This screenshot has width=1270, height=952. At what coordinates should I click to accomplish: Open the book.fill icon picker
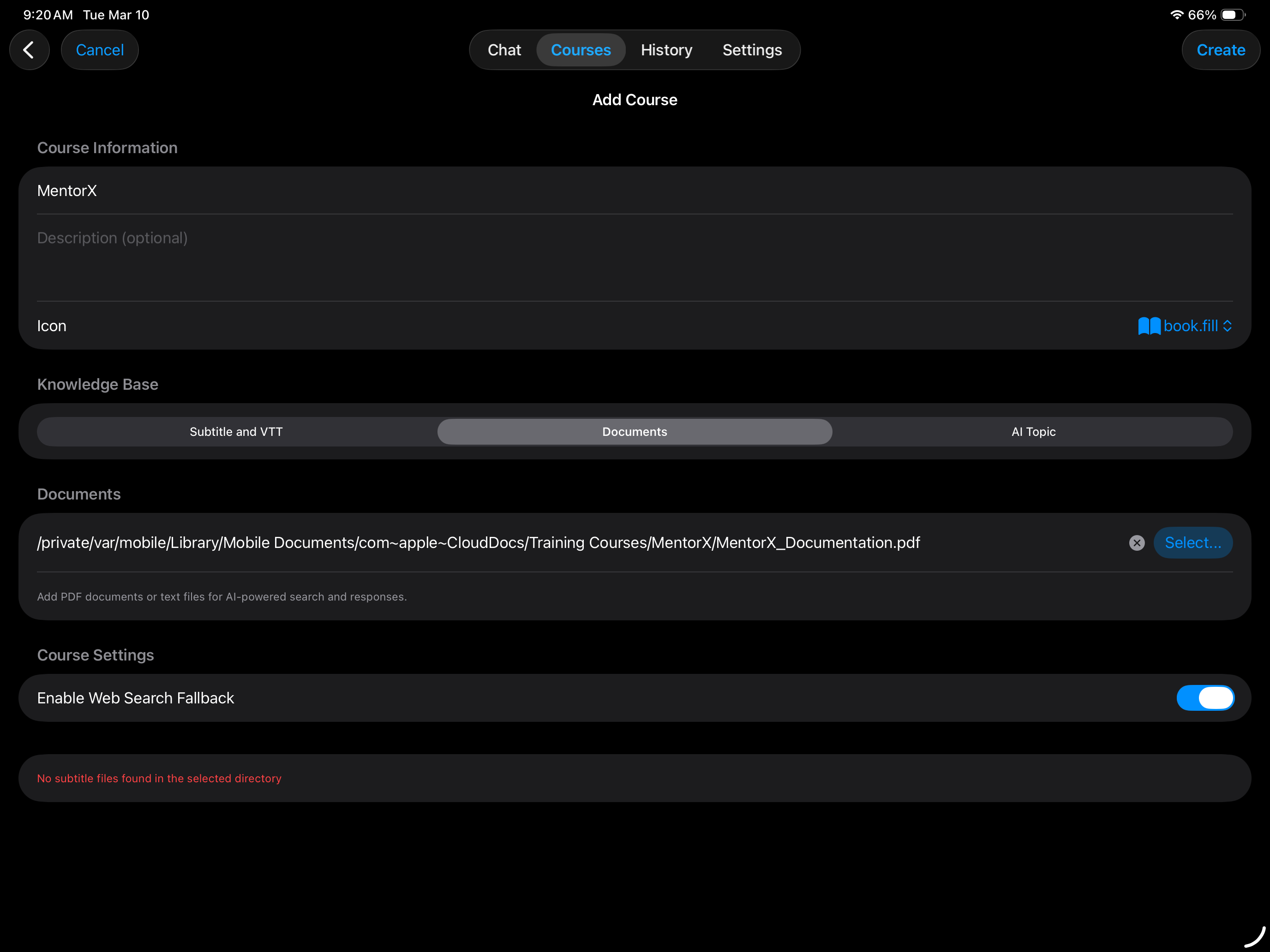(1185, 326)
